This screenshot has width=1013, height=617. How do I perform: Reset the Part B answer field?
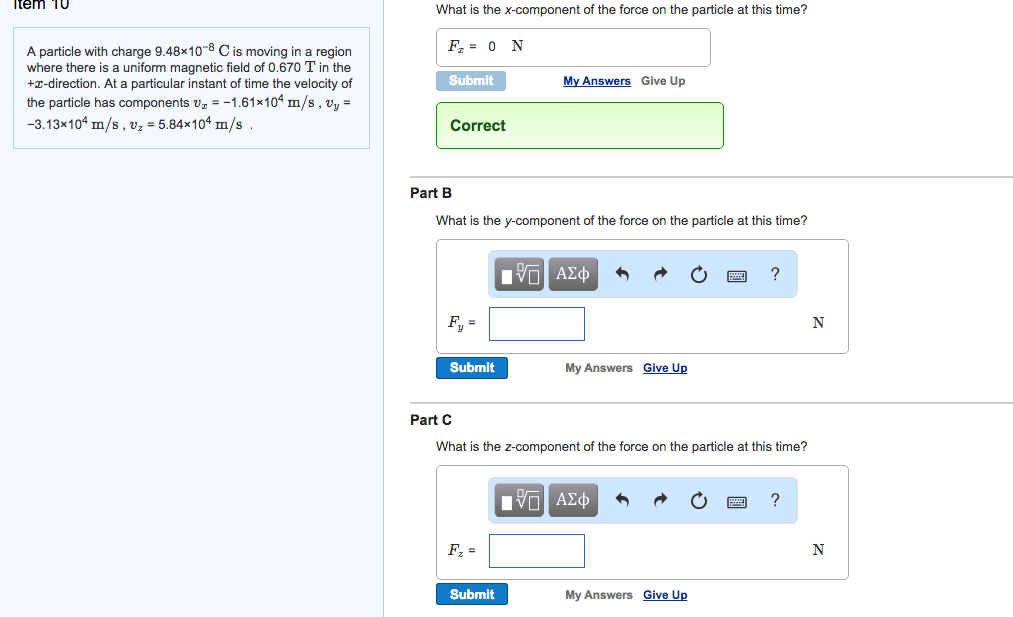click(697, 275)
